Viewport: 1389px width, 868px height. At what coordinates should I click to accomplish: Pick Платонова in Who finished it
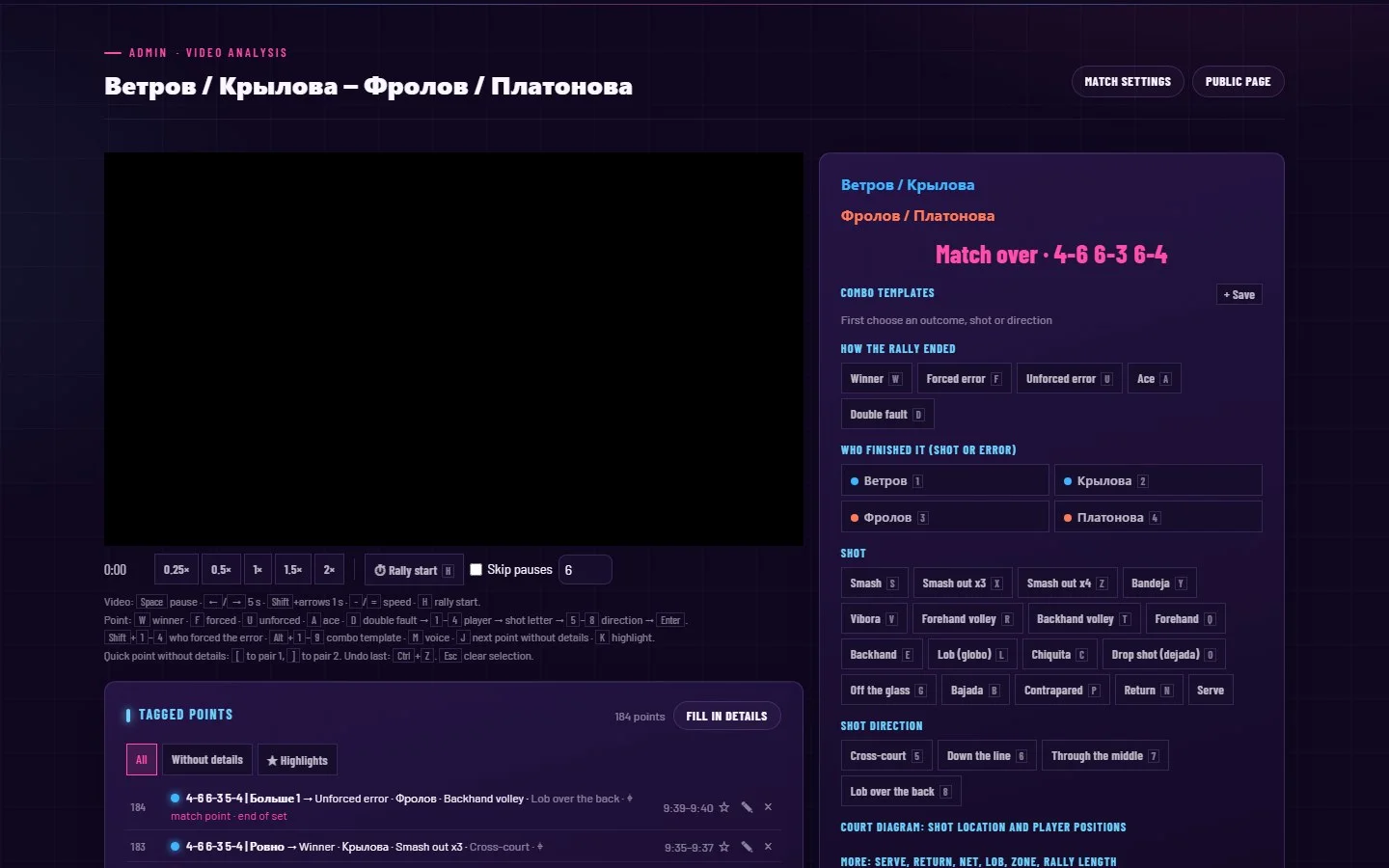click(x=1158, y=517)
